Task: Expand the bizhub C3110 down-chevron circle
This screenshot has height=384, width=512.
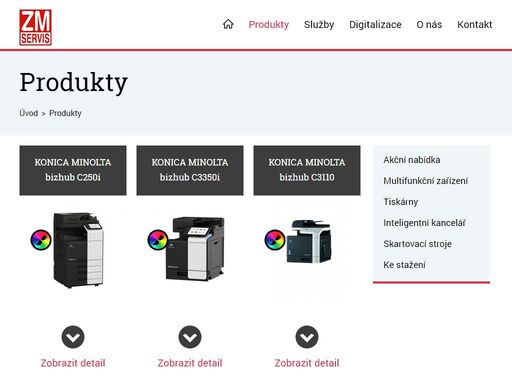Action: 307,337
